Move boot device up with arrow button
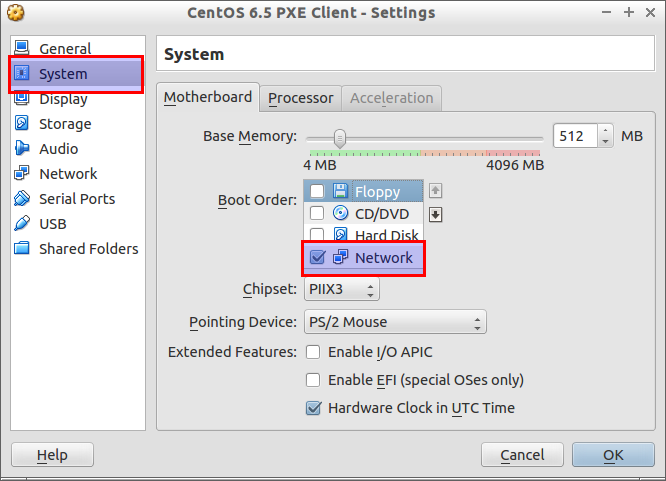 pyautogui.click(x=435, y=191)
